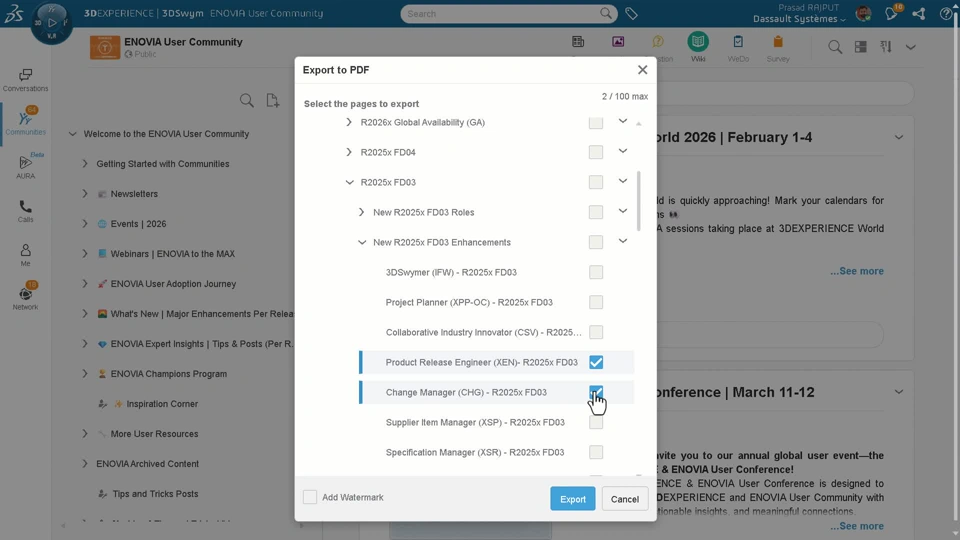960x540 pixels.
Task: Click the export dialog page list scrollbar
Action: (639, 201)
